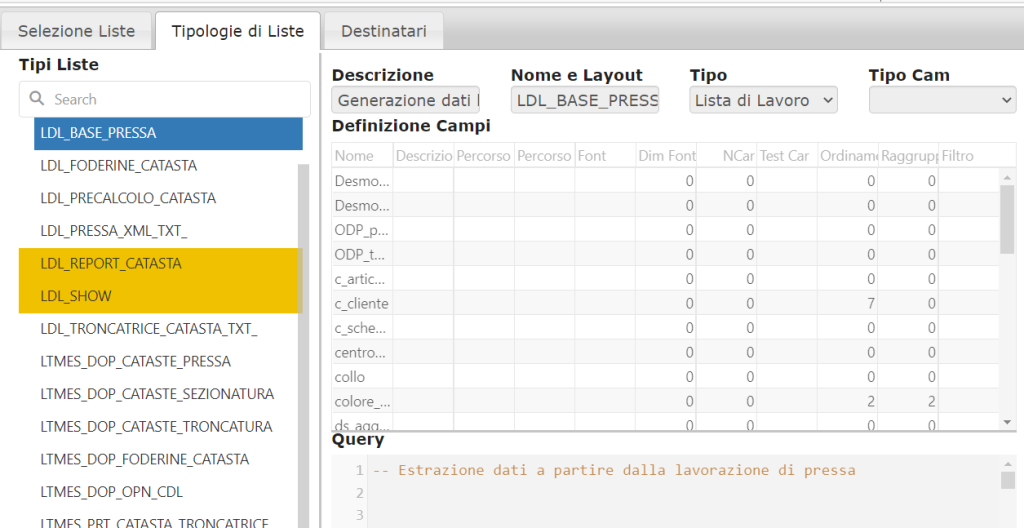
Task: Expand the Tipo Cam dropdown
Action: pos(941,100)
